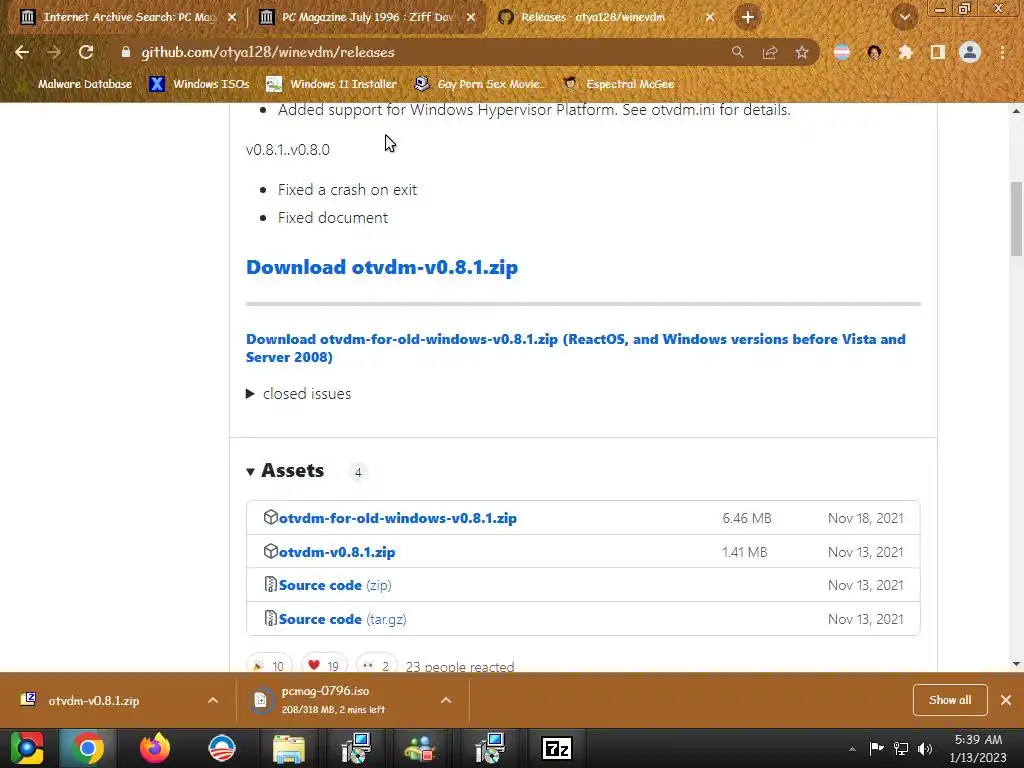This screenshot has height=768, width=1024.
Task: Open the Extensions puzzle icon
Action: click(906, 52)
